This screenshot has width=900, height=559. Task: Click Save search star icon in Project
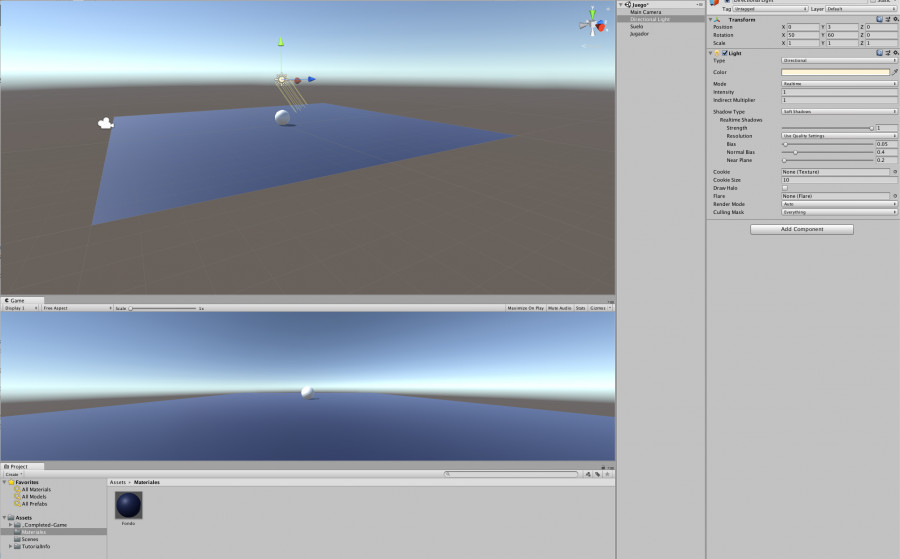pyautogui.click(x=607, y=474)
